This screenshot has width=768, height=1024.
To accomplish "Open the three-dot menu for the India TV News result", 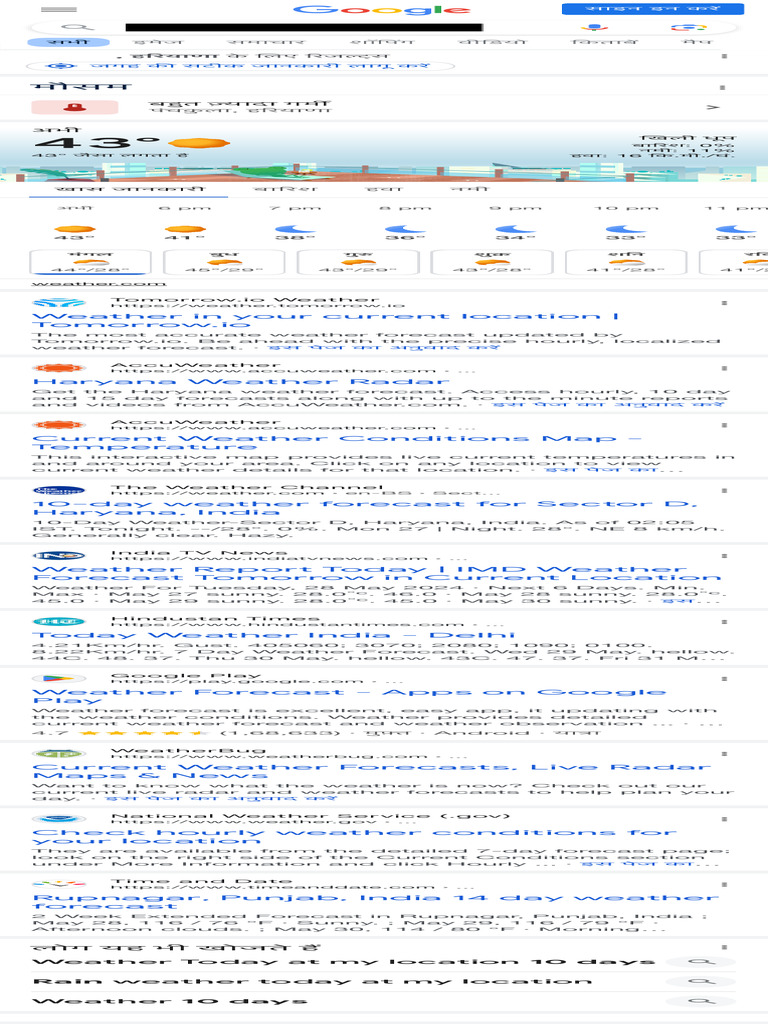I will (x=724, y=556).
